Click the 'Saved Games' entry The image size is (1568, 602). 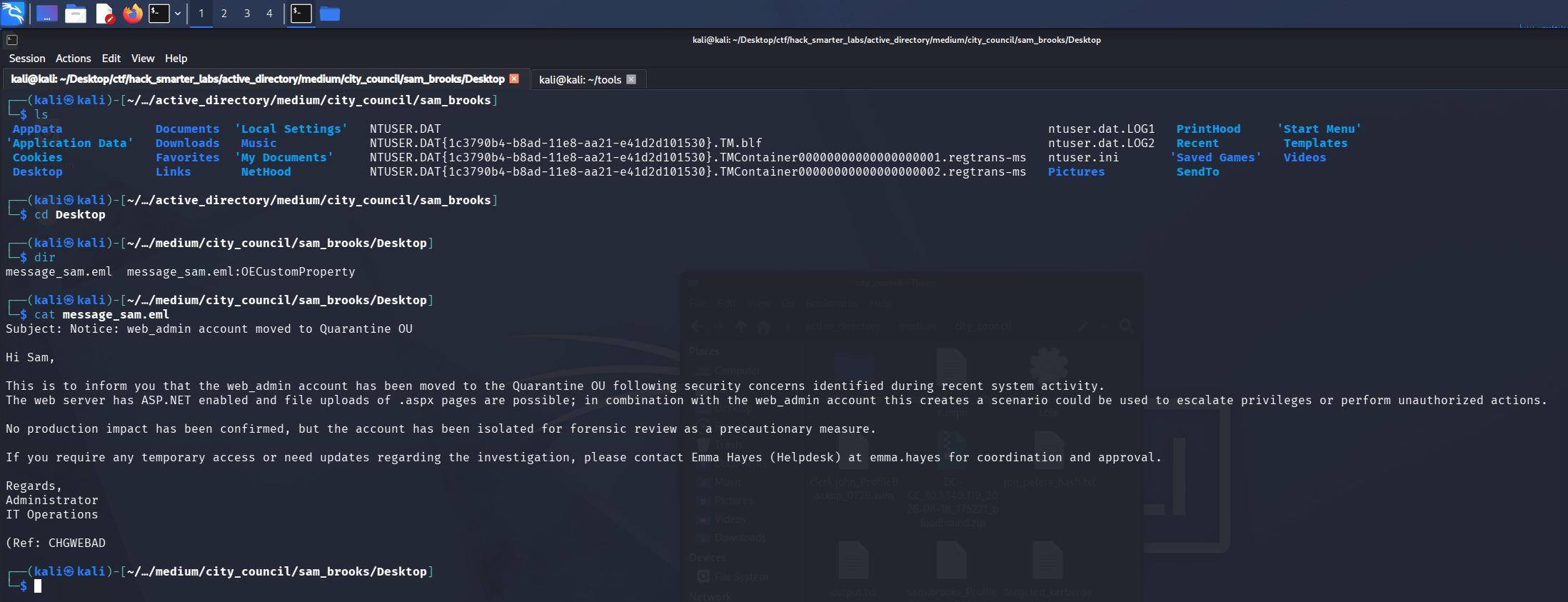tap(1216, 158)
